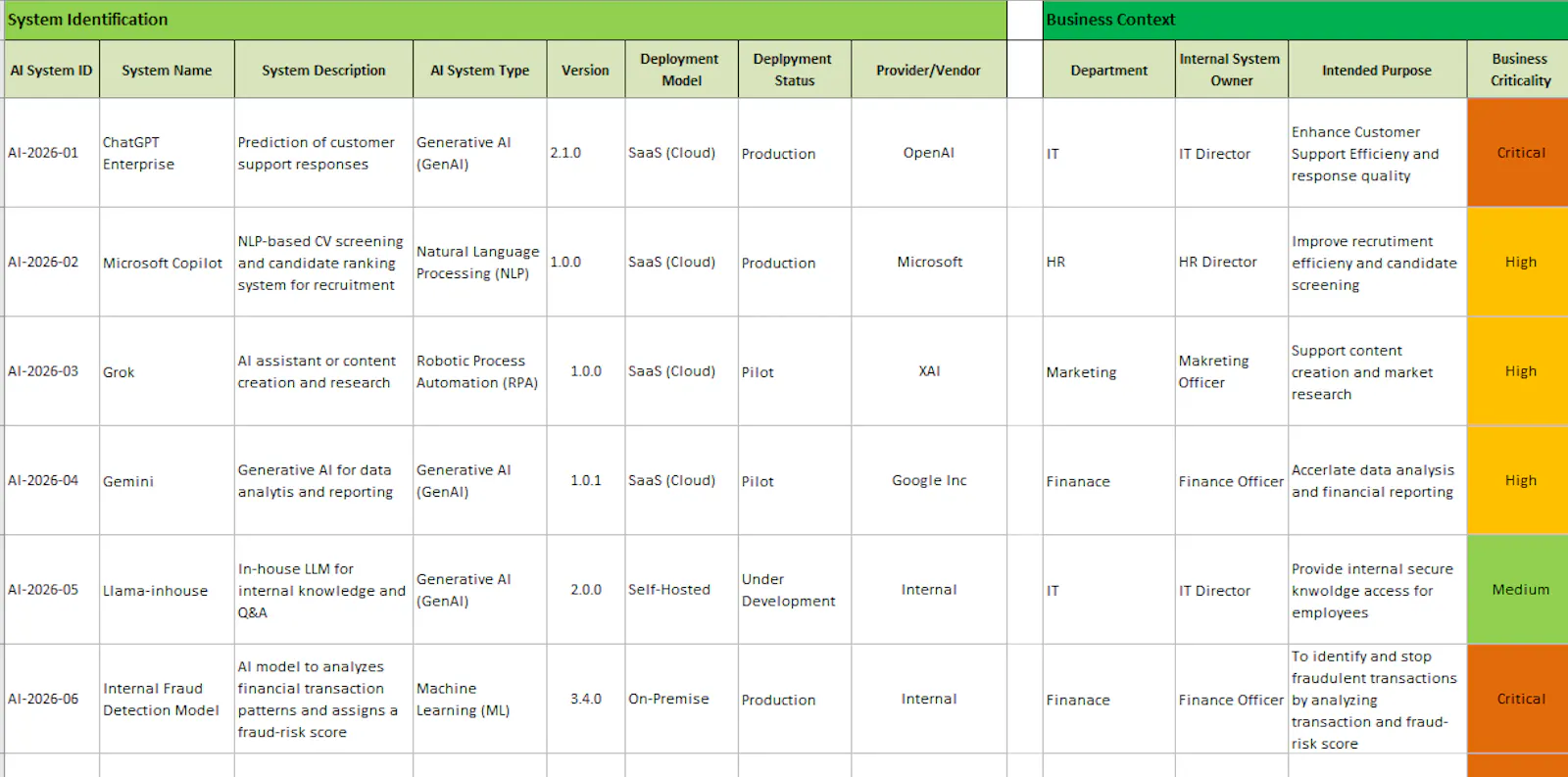
Task: Select the HR department cell
Action: [x=1109, y=262]
